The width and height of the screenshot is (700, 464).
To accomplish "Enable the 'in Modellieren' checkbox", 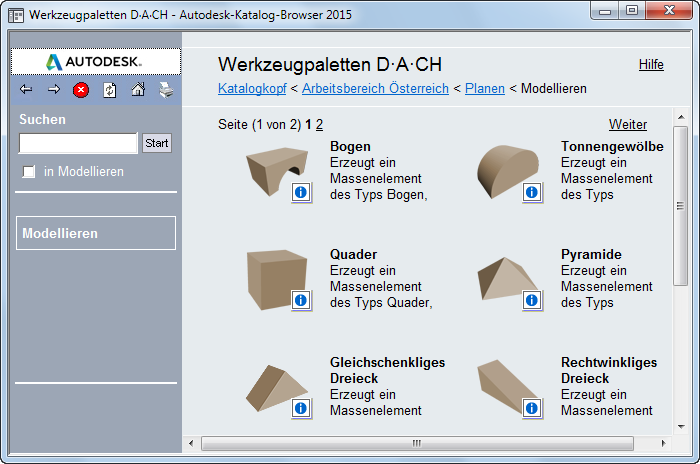I will (29, 171).
